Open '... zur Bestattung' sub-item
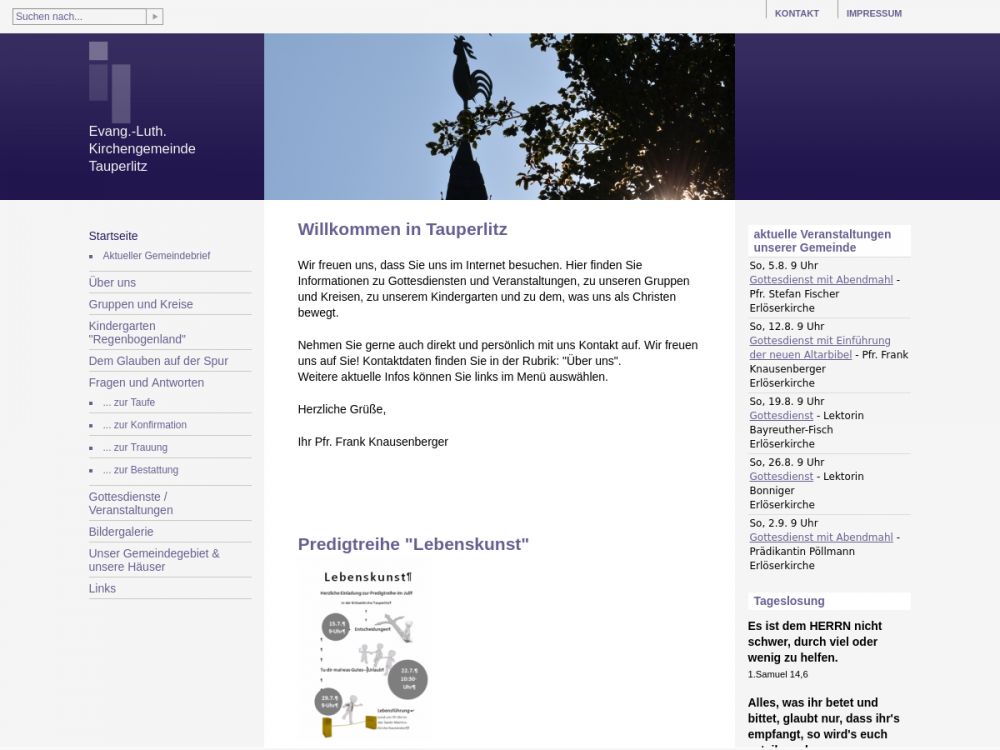Viewport: 1000px width, 750px height. pos(140,470)
